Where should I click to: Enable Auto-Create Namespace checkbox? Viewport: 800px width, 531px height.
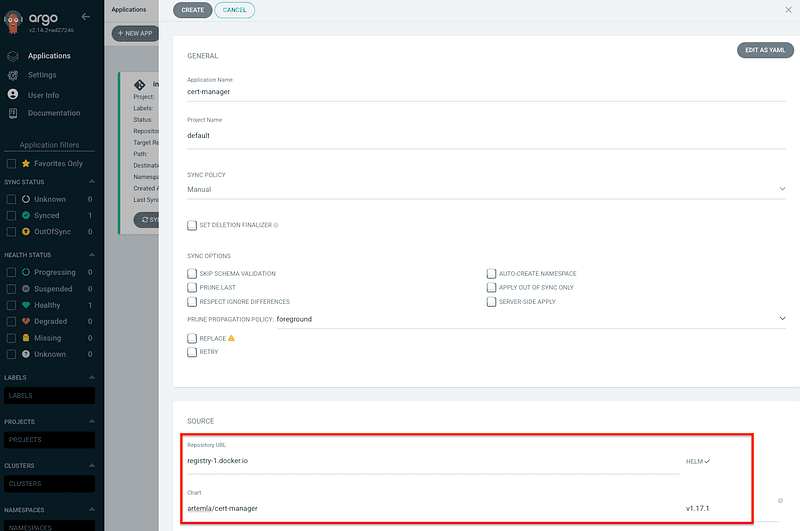[491, 273]
